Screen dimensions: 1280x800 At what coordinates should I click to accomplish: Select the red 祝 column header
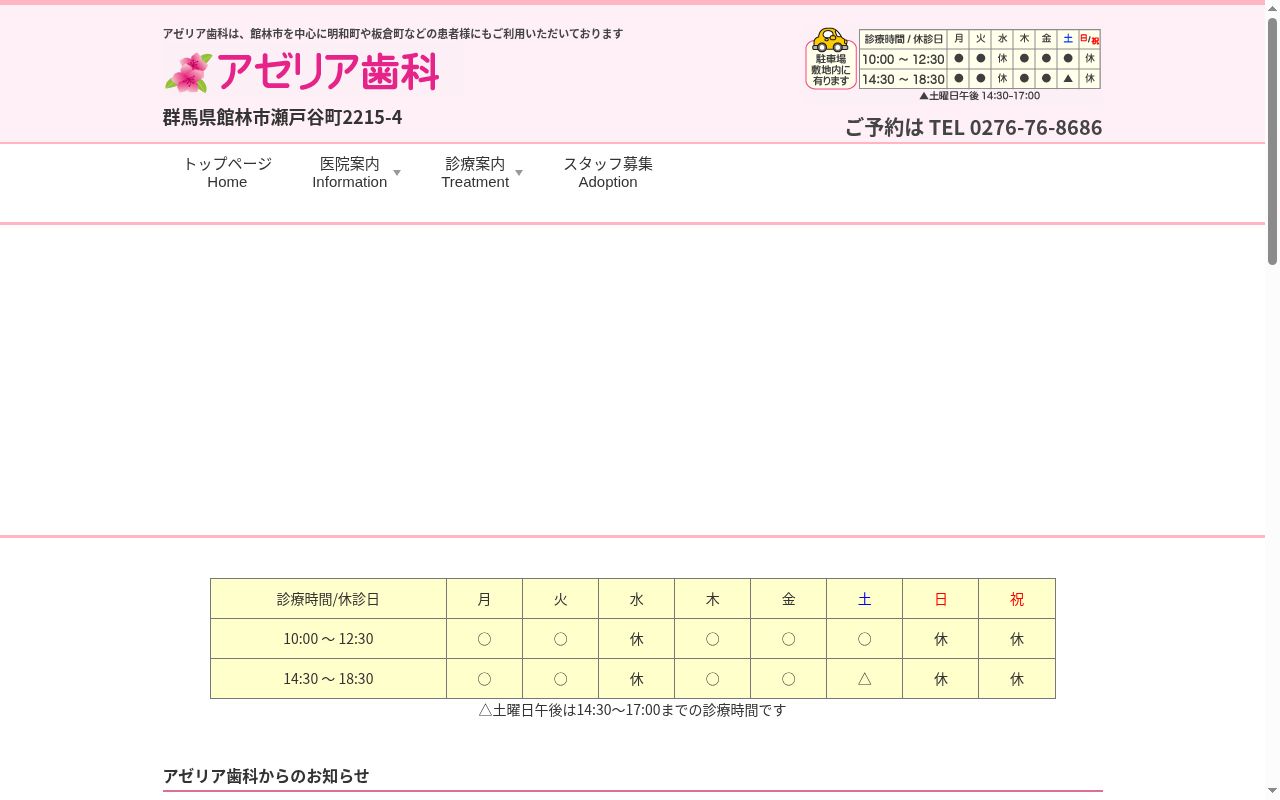1017,599
